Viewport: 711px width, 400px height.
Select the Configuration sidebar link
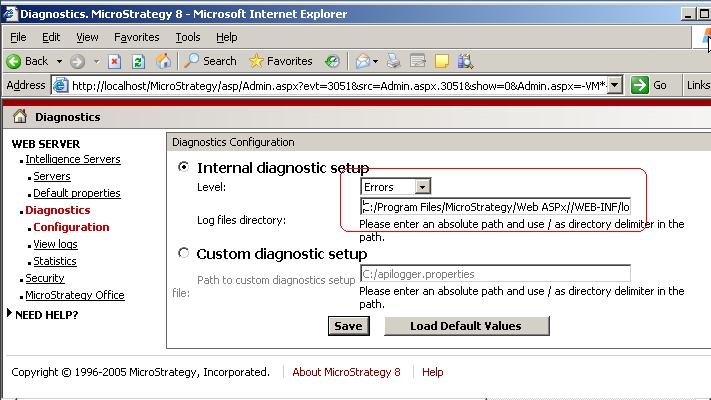pyautogui.click(x=71, y=227)
